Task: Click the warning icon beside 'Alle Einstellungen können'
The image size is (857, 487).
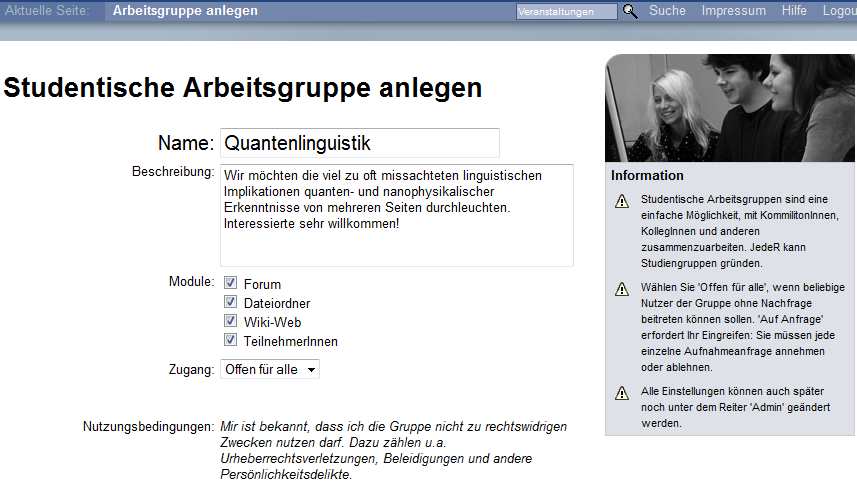Action: point(622,392)
